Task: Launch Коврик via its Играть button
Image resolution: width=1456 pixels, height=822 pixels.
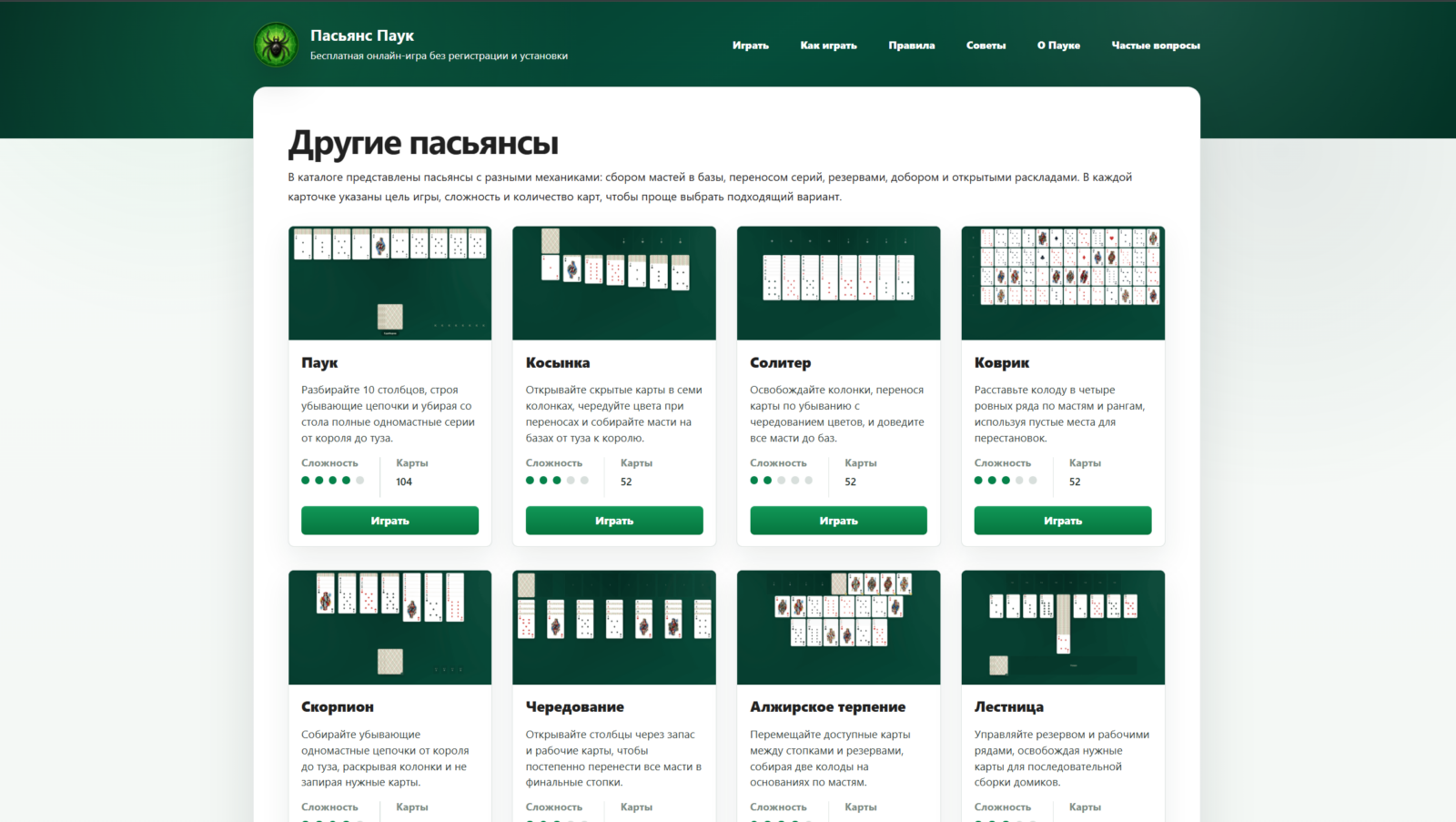Action: click(x=1063, y=521)
